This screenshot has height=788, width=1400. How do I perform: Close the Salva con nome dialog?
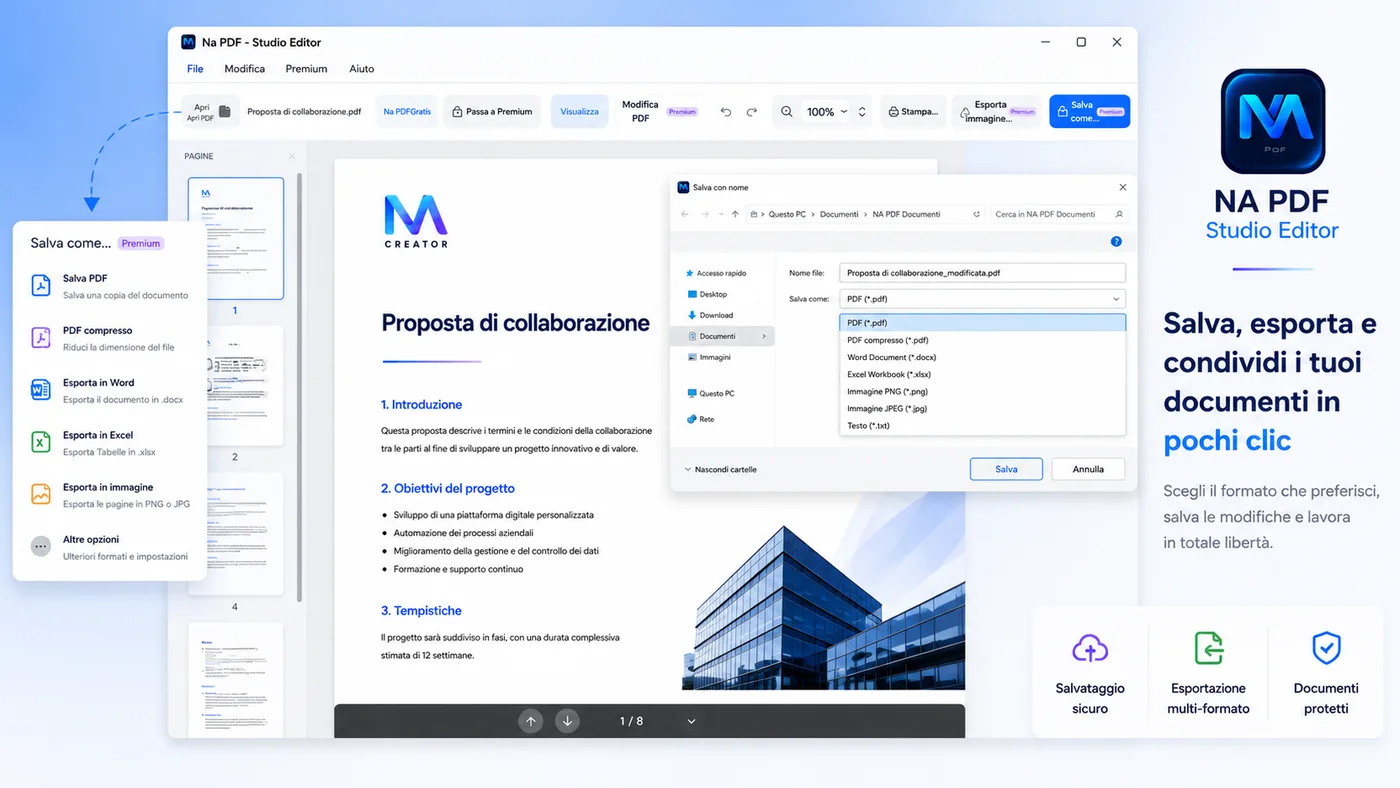pyautogui.click(x=1122, y=187)
